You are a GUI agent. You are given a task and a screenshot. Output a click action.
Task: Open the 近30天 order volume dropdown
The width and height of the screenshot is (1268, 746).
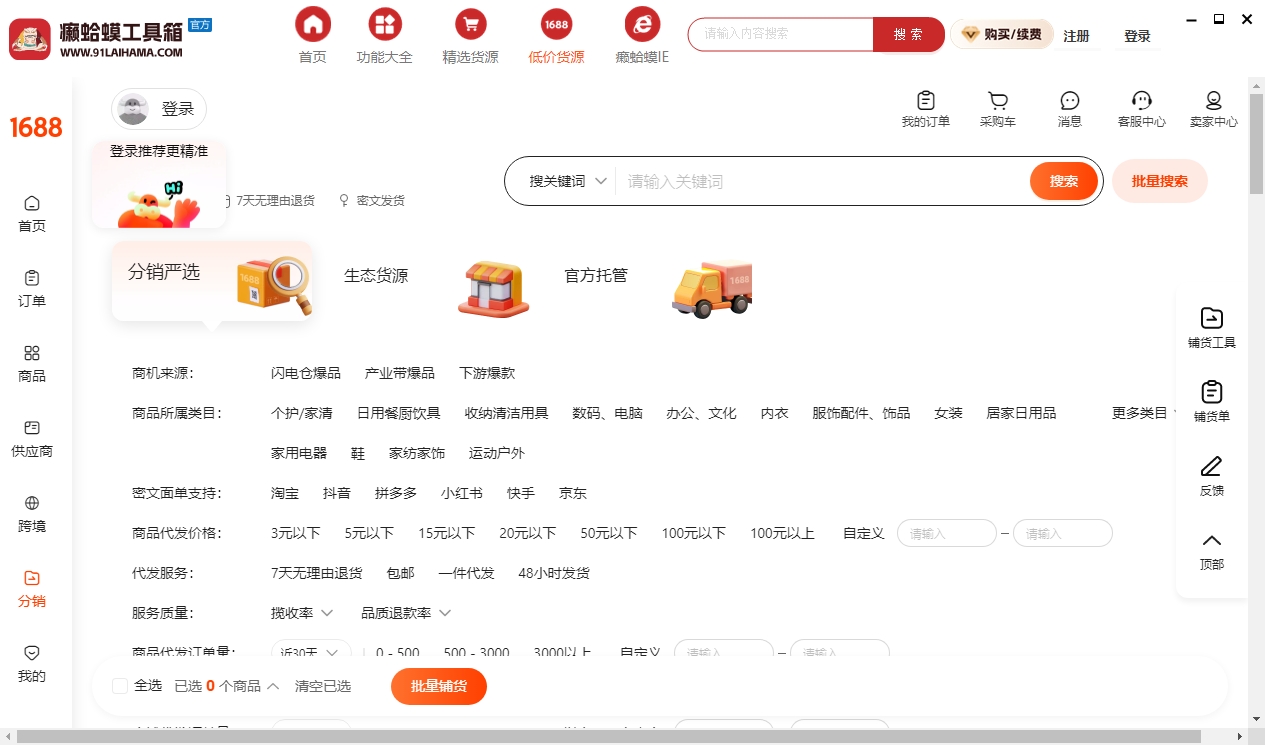tap(310, 651)
